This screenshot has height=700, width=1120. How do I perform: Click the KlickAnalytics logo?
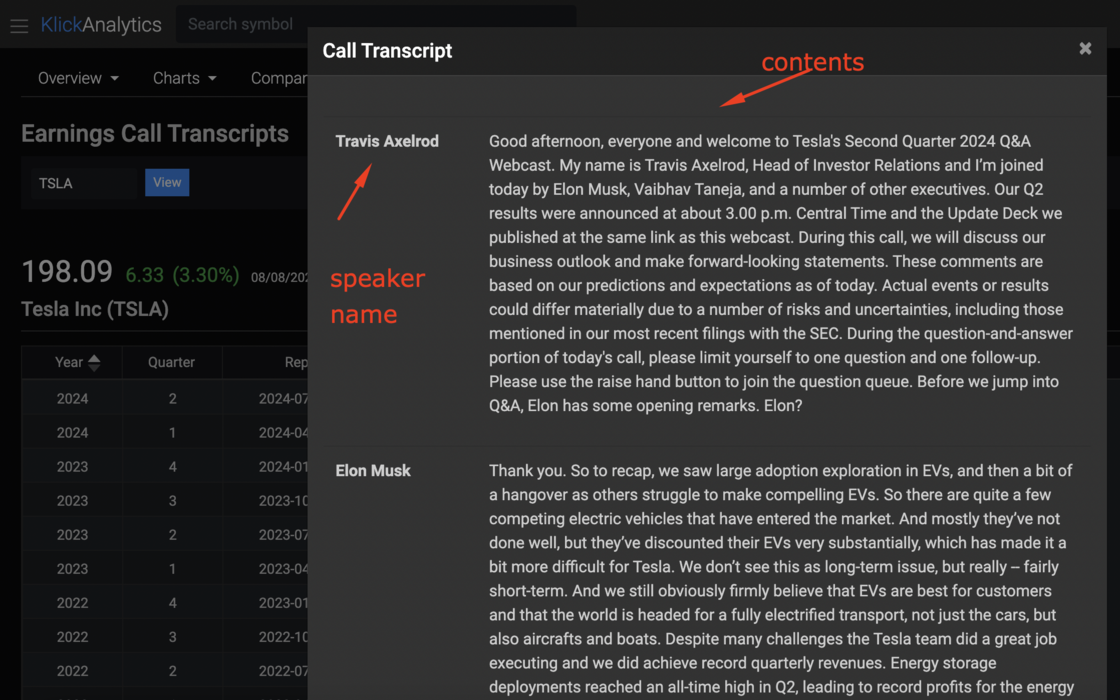[101, 25]
